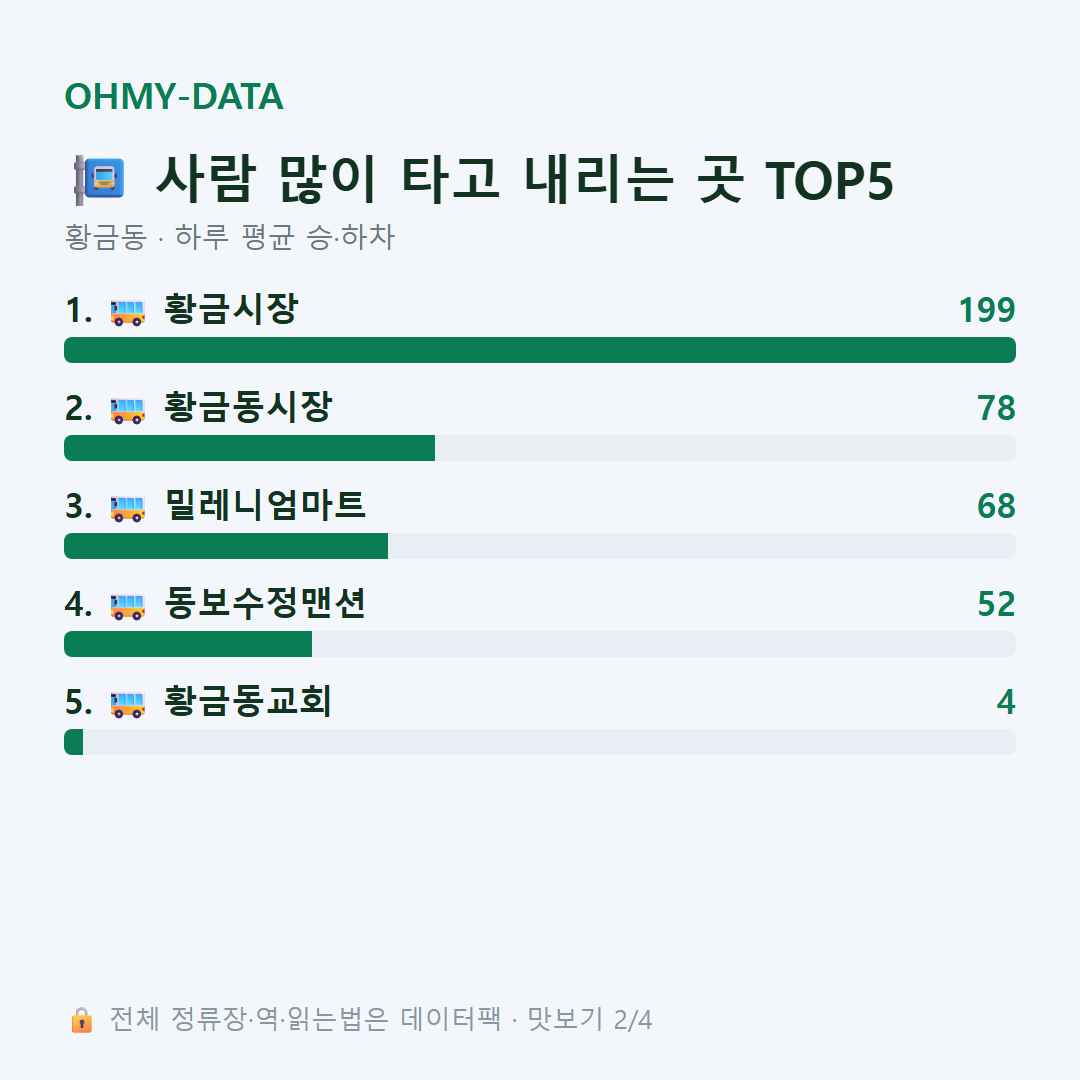Click the bus icon beside 동보수정맨션
1080x1080 pixels.
[127, 606]
